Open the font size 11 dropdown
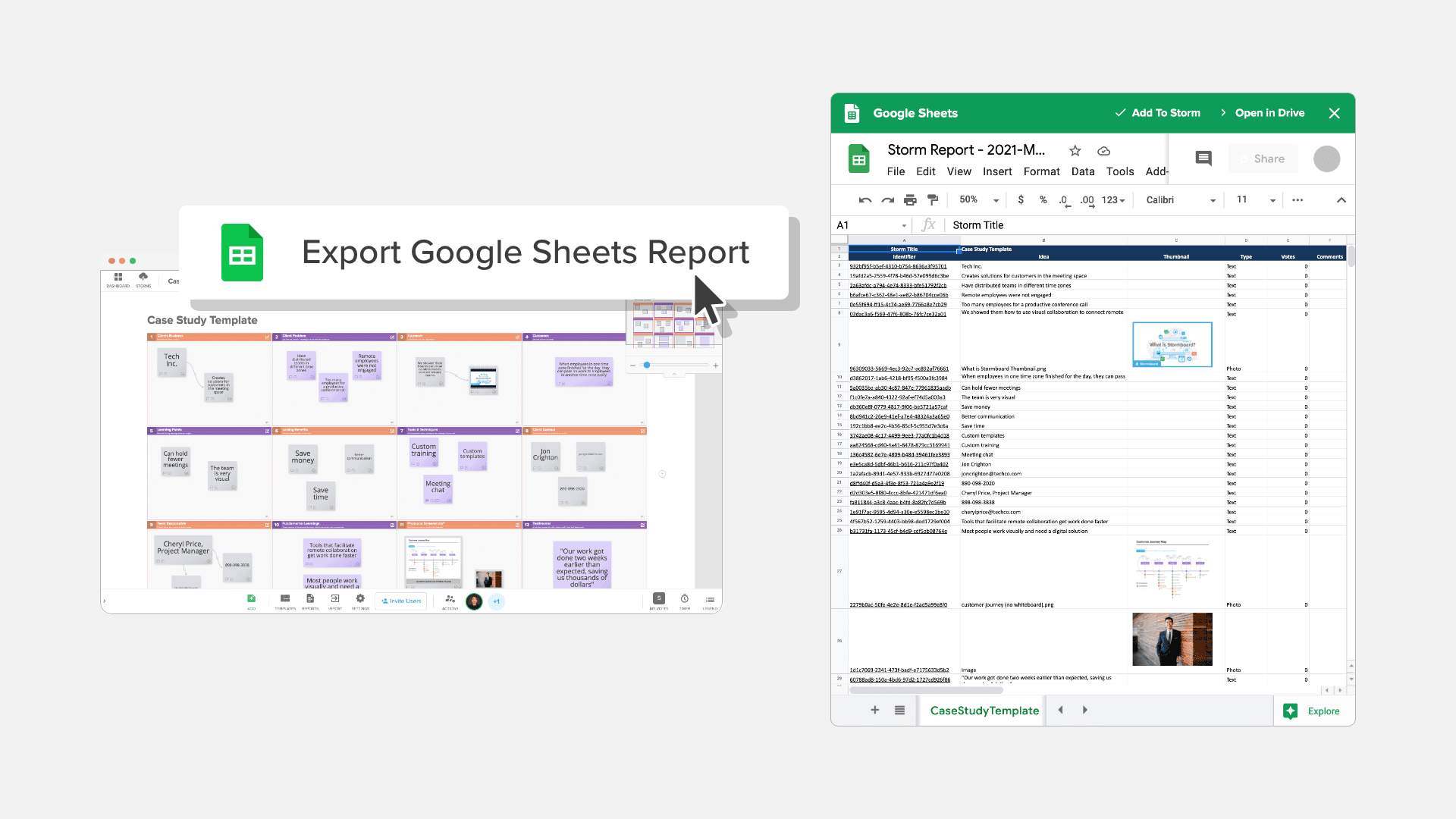The height and width of the screenshot is (819, 1456). pyautogui.click(x=1256, y=200)
